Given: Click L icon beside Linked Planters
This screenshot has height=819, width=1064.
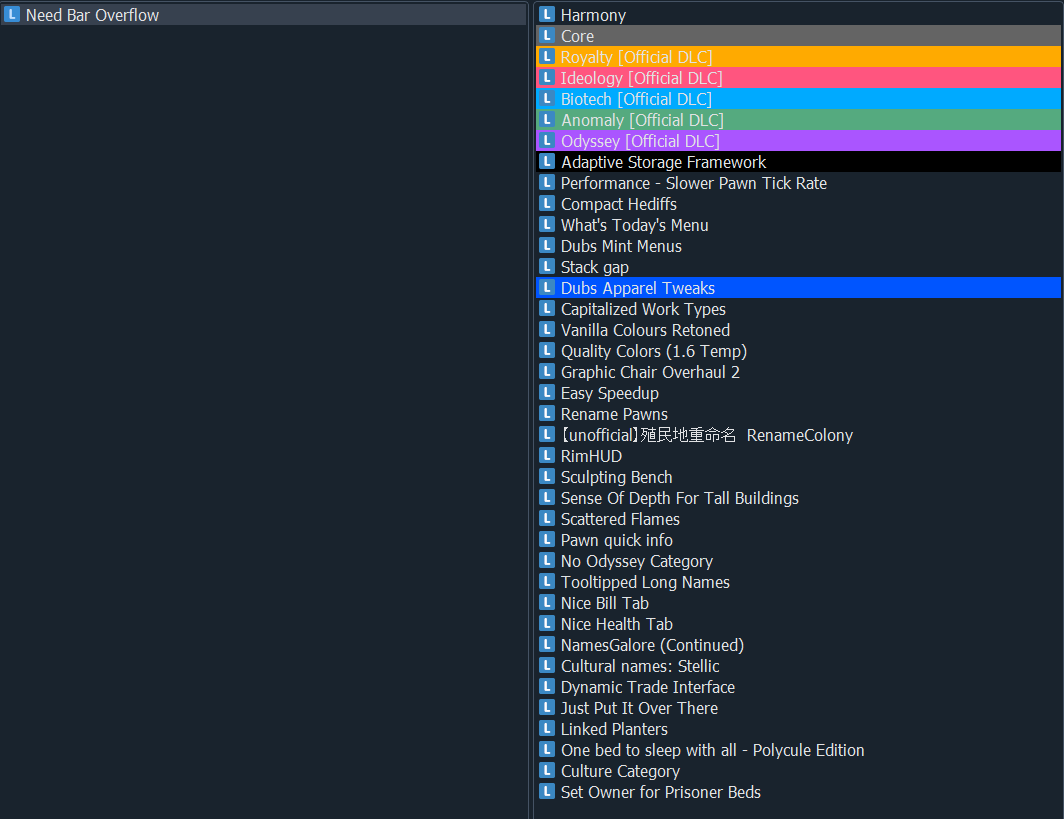Looking at the screenshot, I should pyautogui.click(x=547, y=729).
